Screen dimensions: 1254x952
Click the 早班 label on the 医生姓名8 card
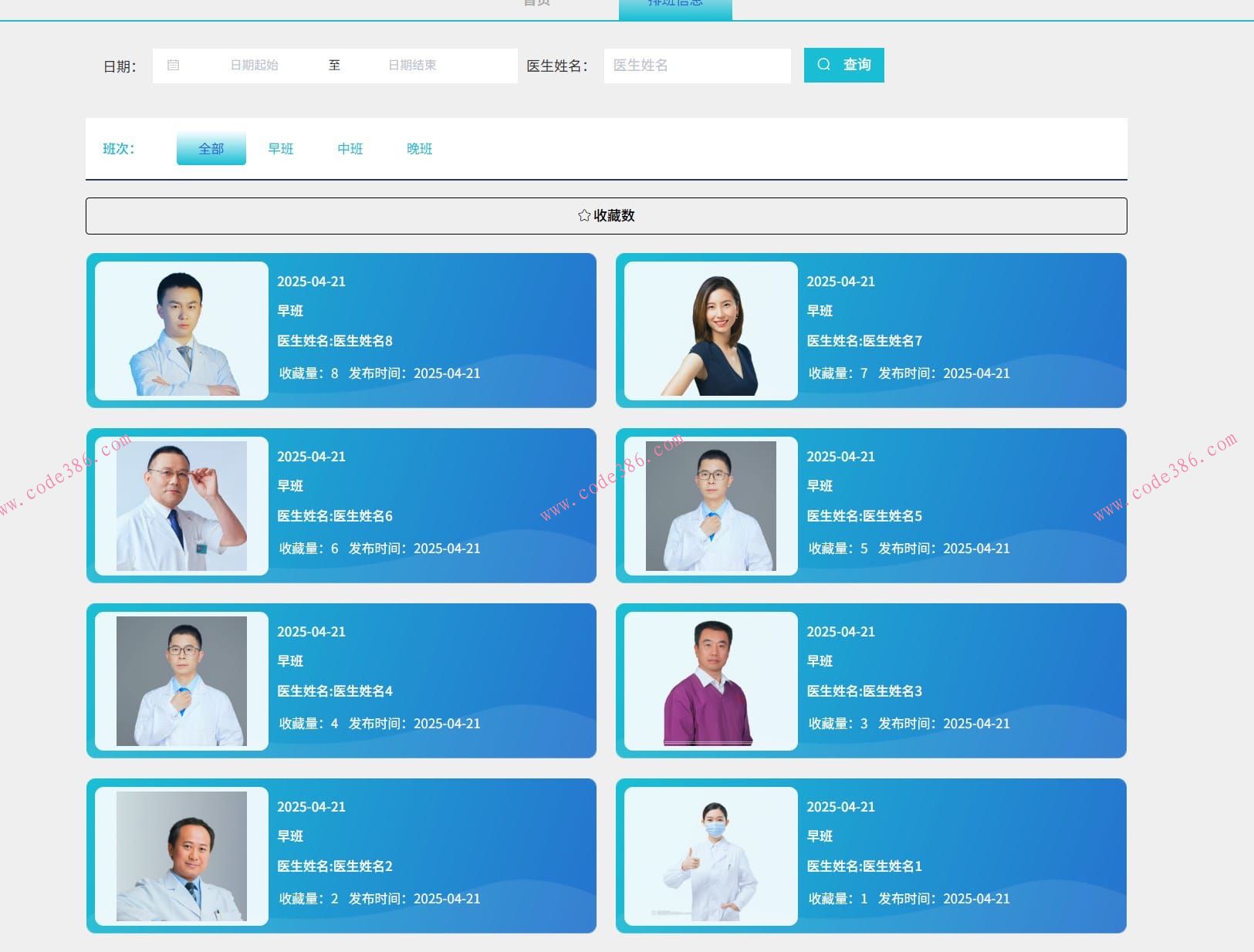point(290,311)
